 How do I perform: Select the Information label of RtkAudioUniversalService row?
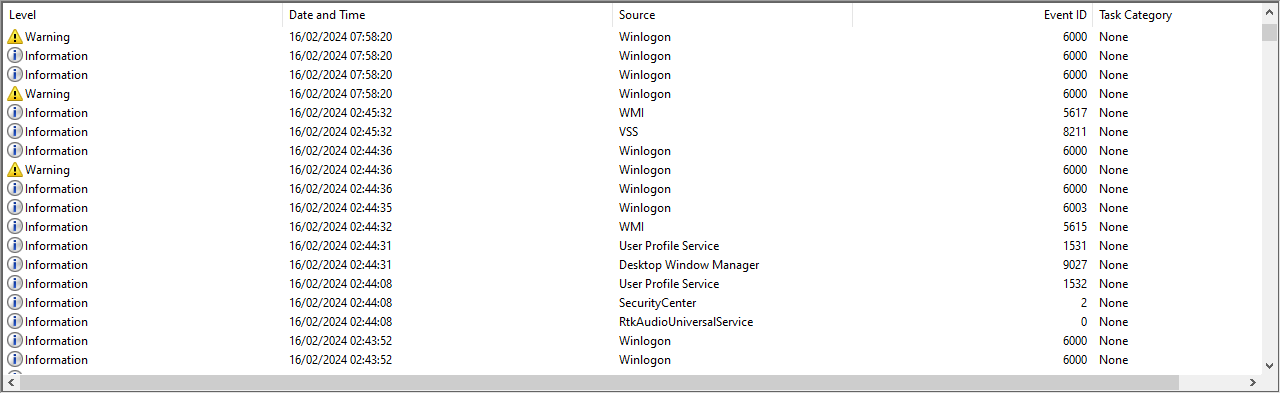coord(56,322)
